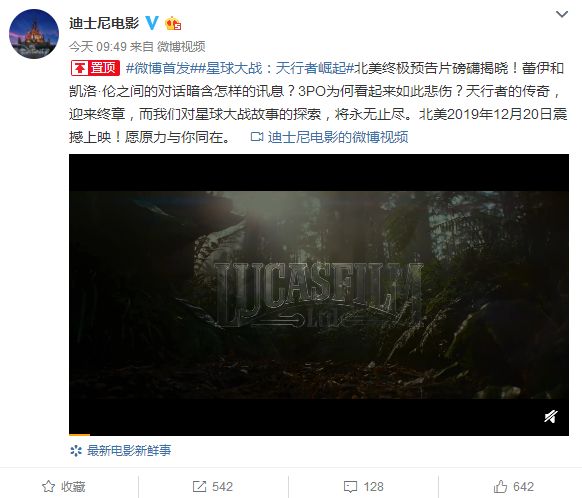Image resolution: width=582 pixels, height=498 pixels.
Task: Expand the post options chevron
Action: [x=562, y=15]
